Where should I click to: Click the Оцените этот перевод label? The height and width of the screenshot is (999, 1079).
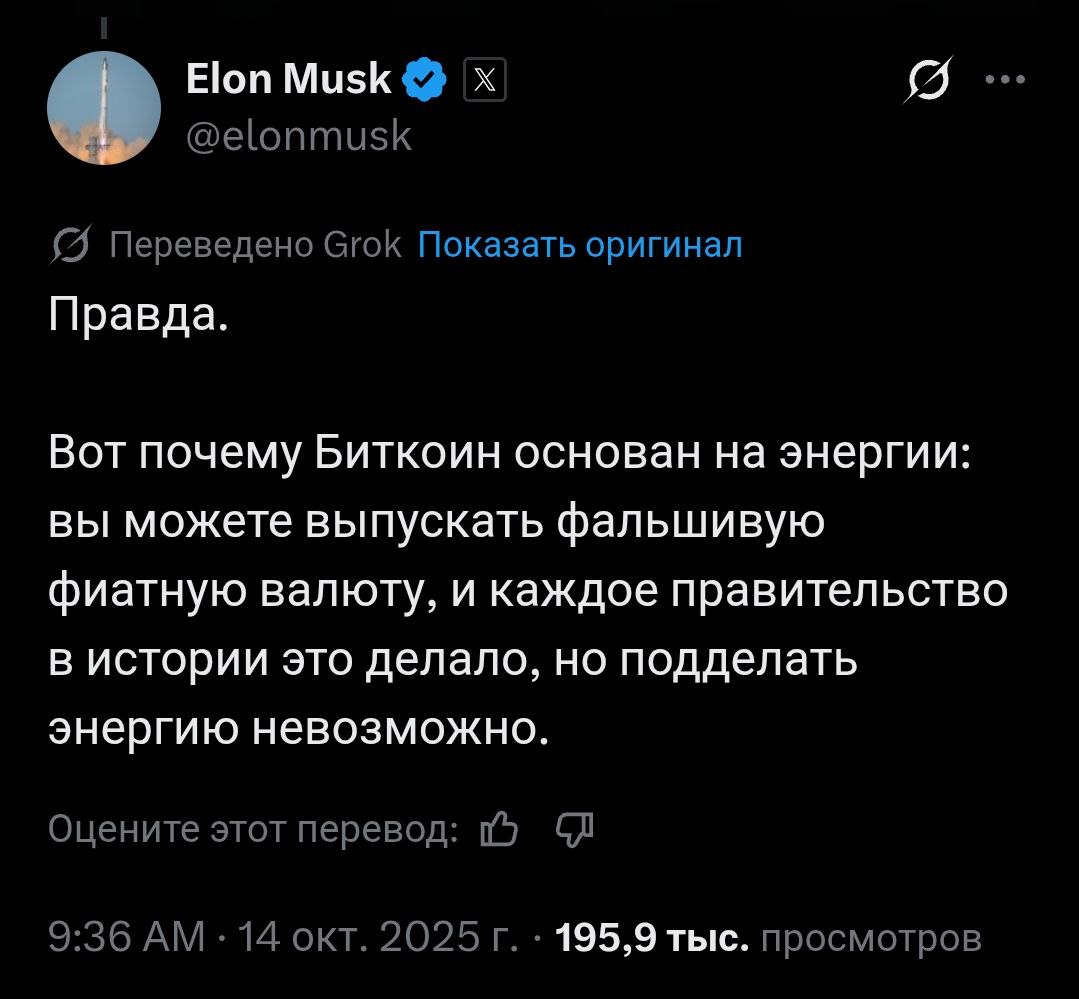coord(254,829)
